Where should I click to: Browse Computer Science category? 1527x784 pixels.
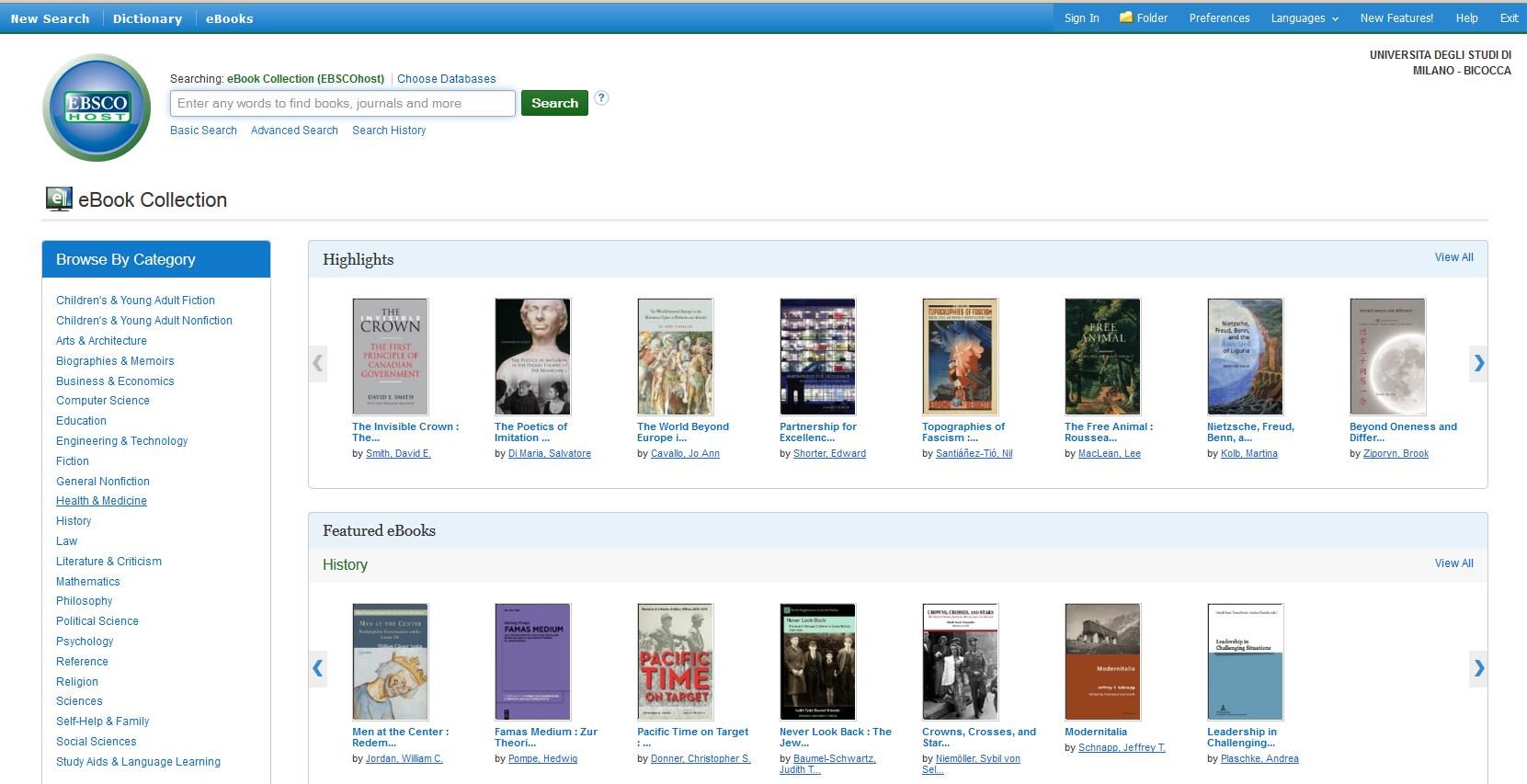pos(102,401)
